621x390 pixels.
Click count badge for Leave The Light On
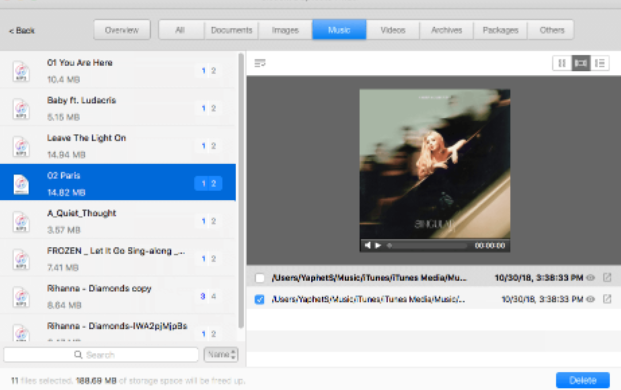pos(208,146)
